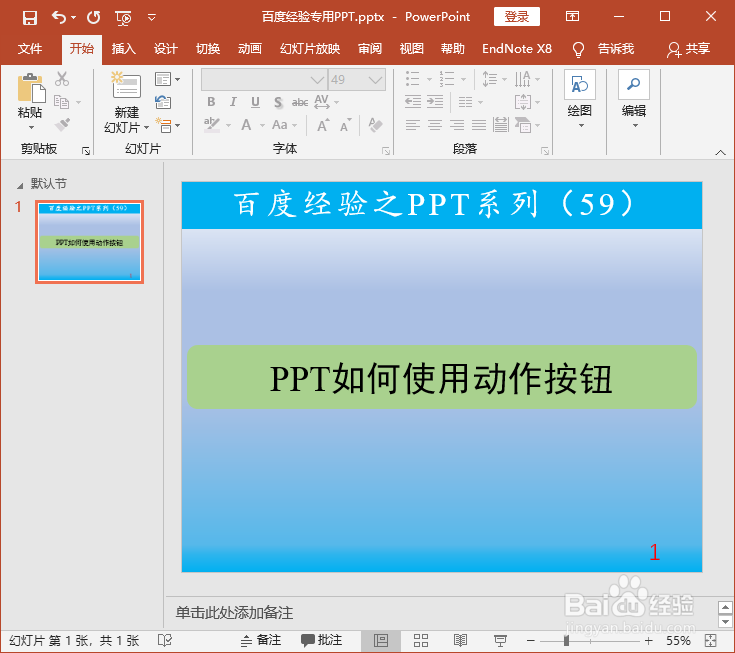This screenshot has width=735, height=653.
Task: Switch to the 切换 tab
Action: (208, 48)
